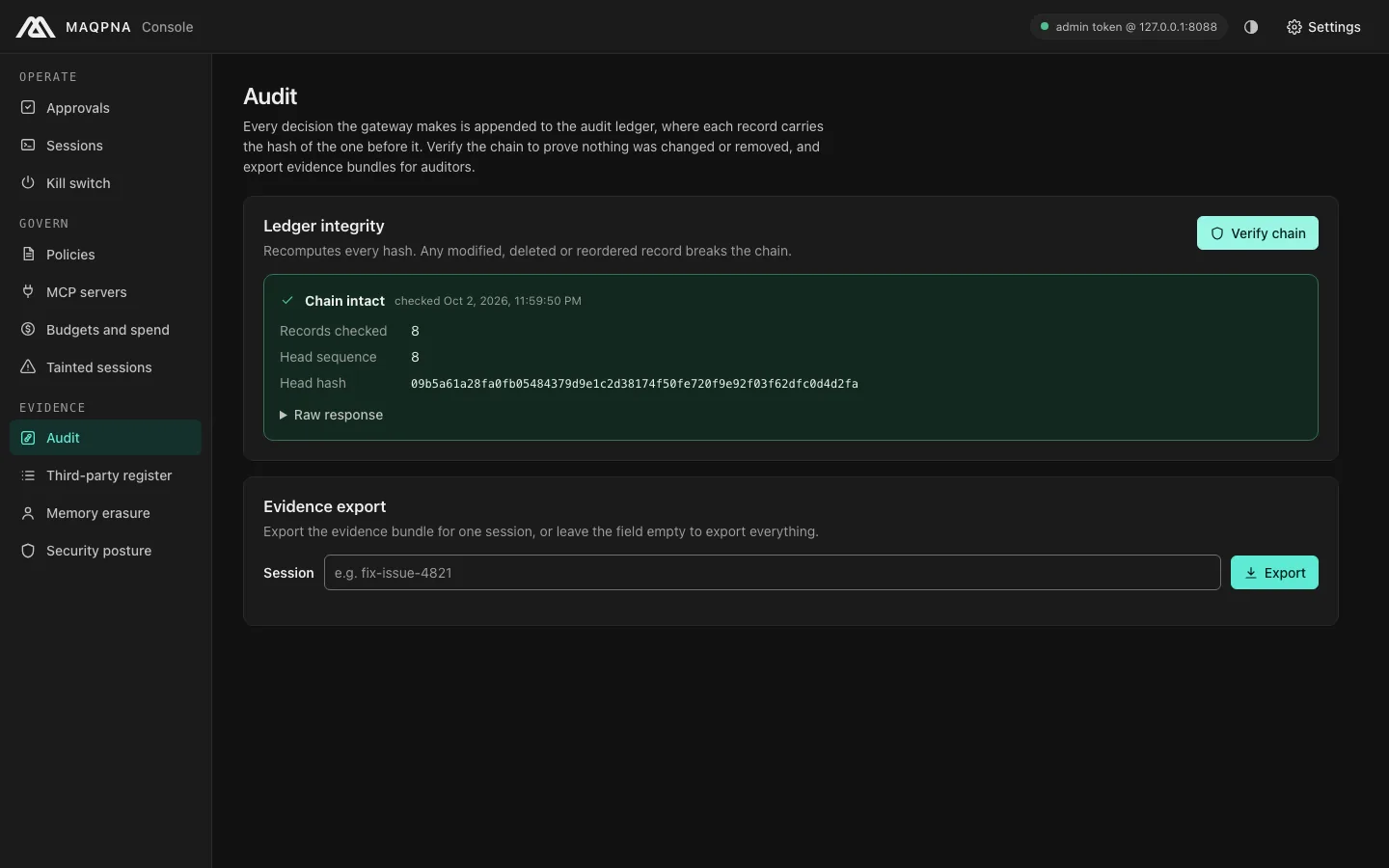This screenshot has width=1389, height=868.
Task: Click the Sessions terminal icon in sidebar
Action: coord(28,146)
